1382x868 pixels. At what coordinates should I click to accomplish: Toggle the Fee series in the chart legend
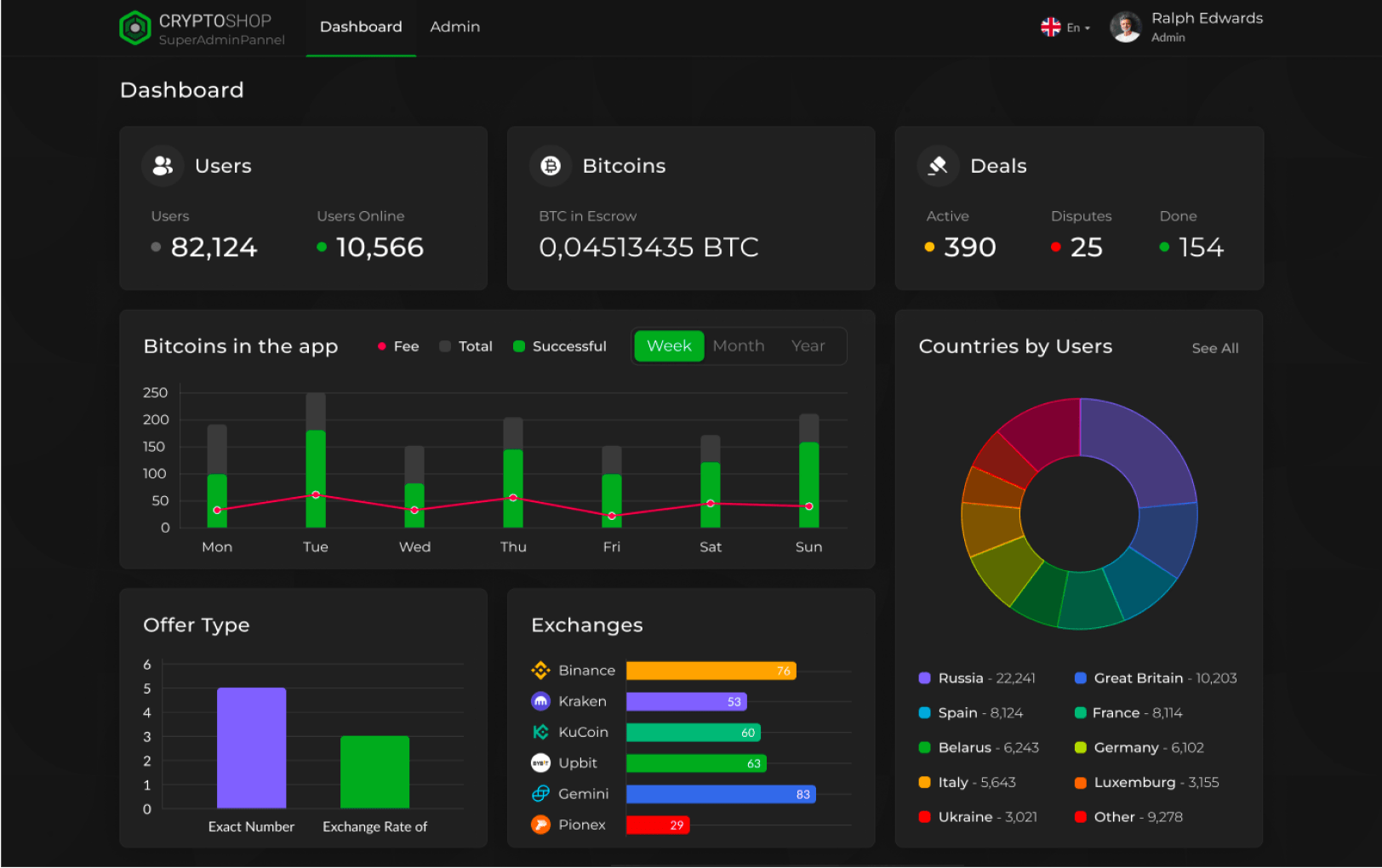pos(397,345)
